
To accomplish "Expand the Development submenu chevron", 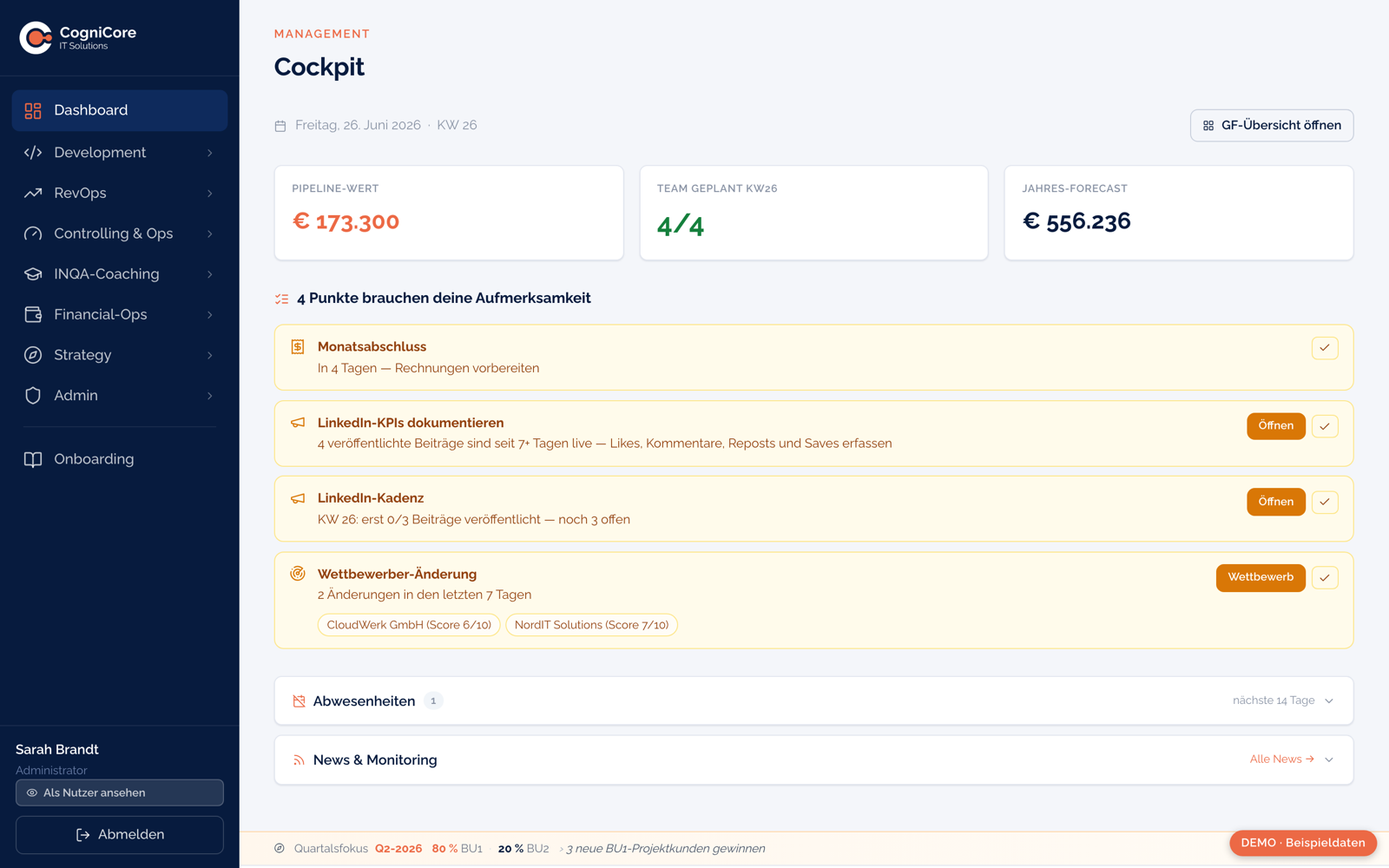I will [210, 153].
